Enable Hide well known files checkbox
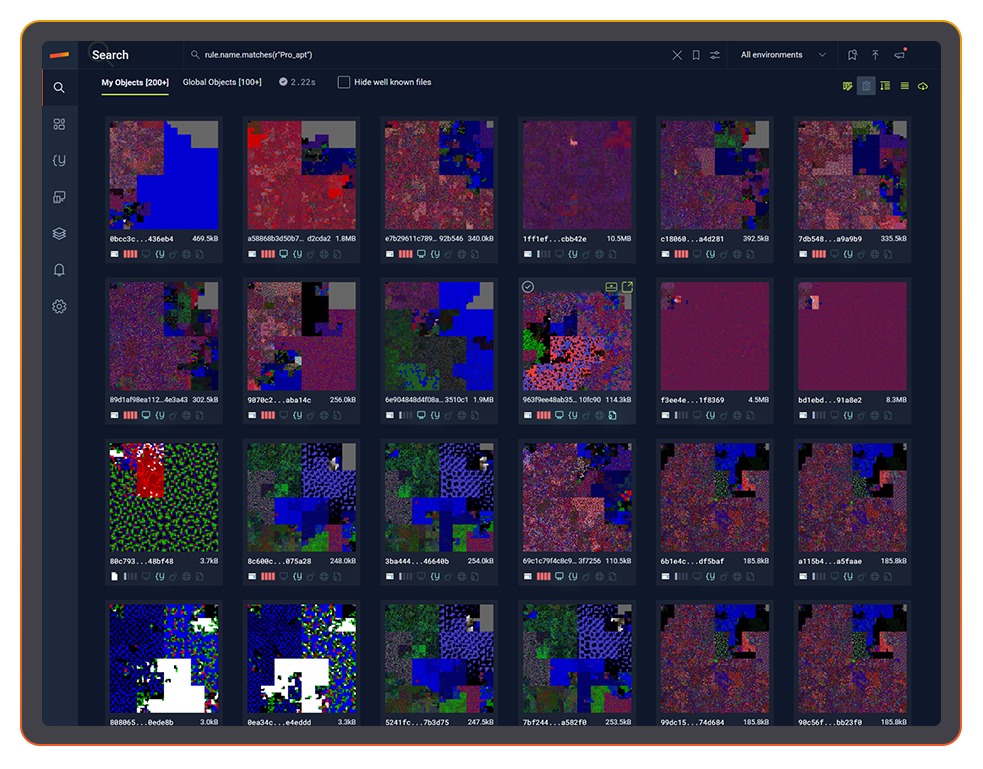Viewport: 983px width, 769px height. coord(344,82)
